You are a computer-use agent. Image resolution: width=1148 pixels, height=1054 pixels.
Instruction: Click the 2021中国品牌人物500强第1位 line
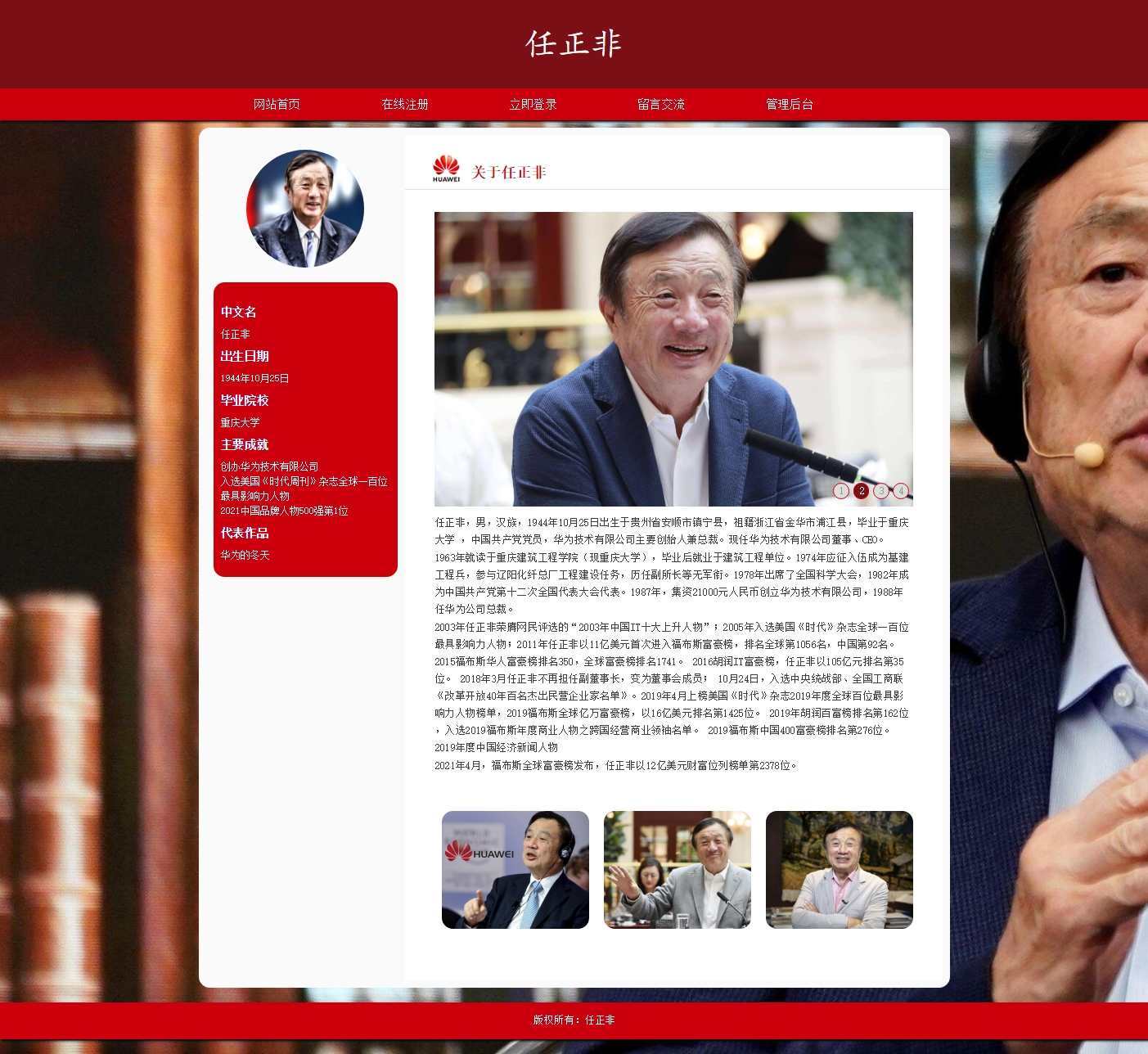284,511
